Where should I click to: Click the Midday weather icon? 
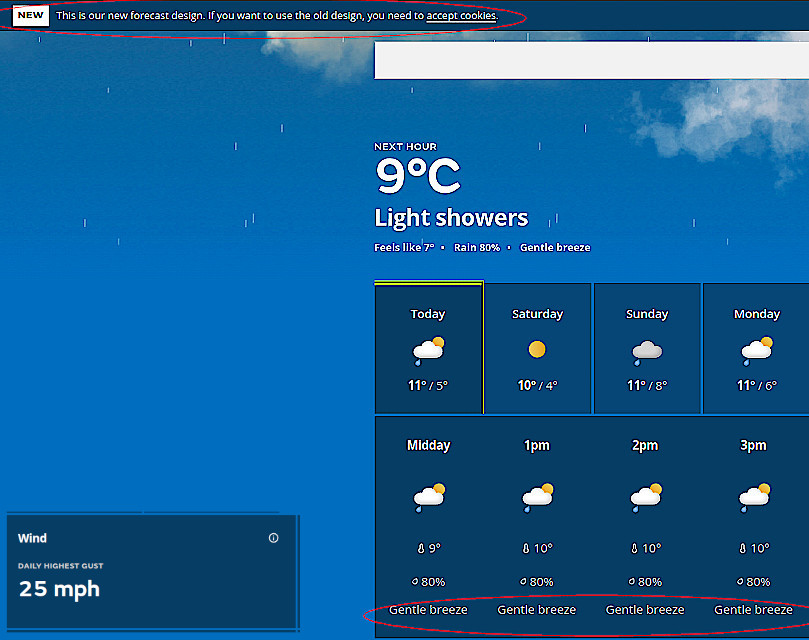429,498
